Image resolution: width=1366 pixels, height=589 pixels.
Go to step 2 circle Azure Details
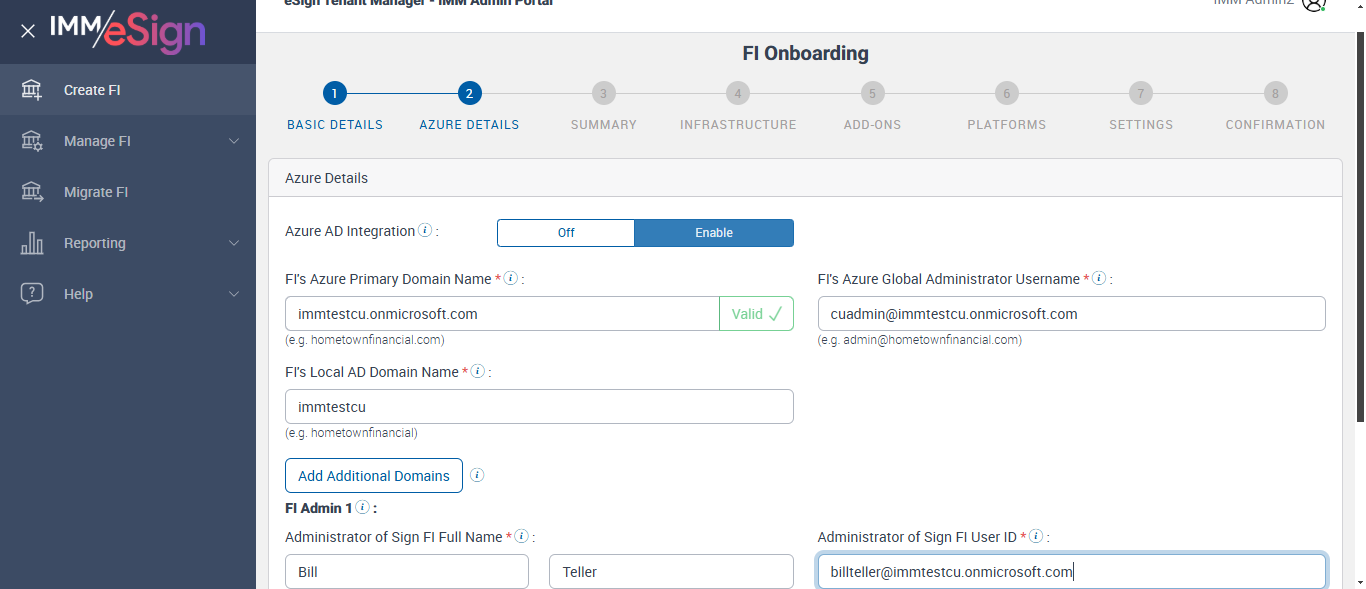coord(469,94)
